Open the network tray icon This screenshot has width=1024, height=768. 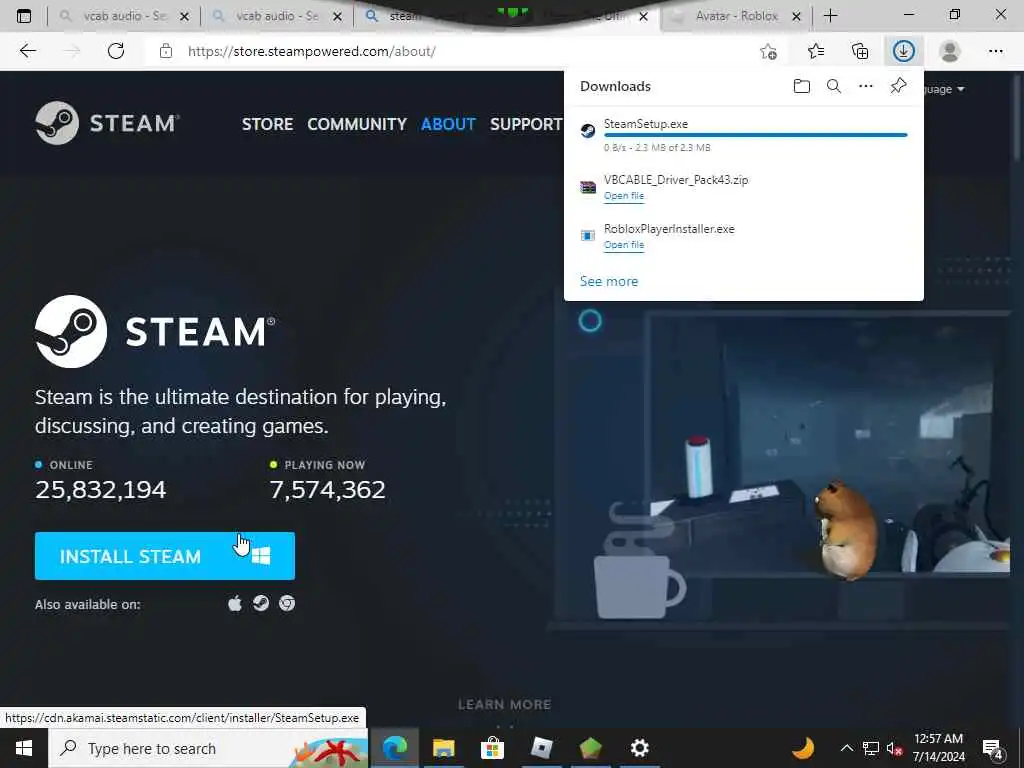pyautogui.click(x=871, y=748)
